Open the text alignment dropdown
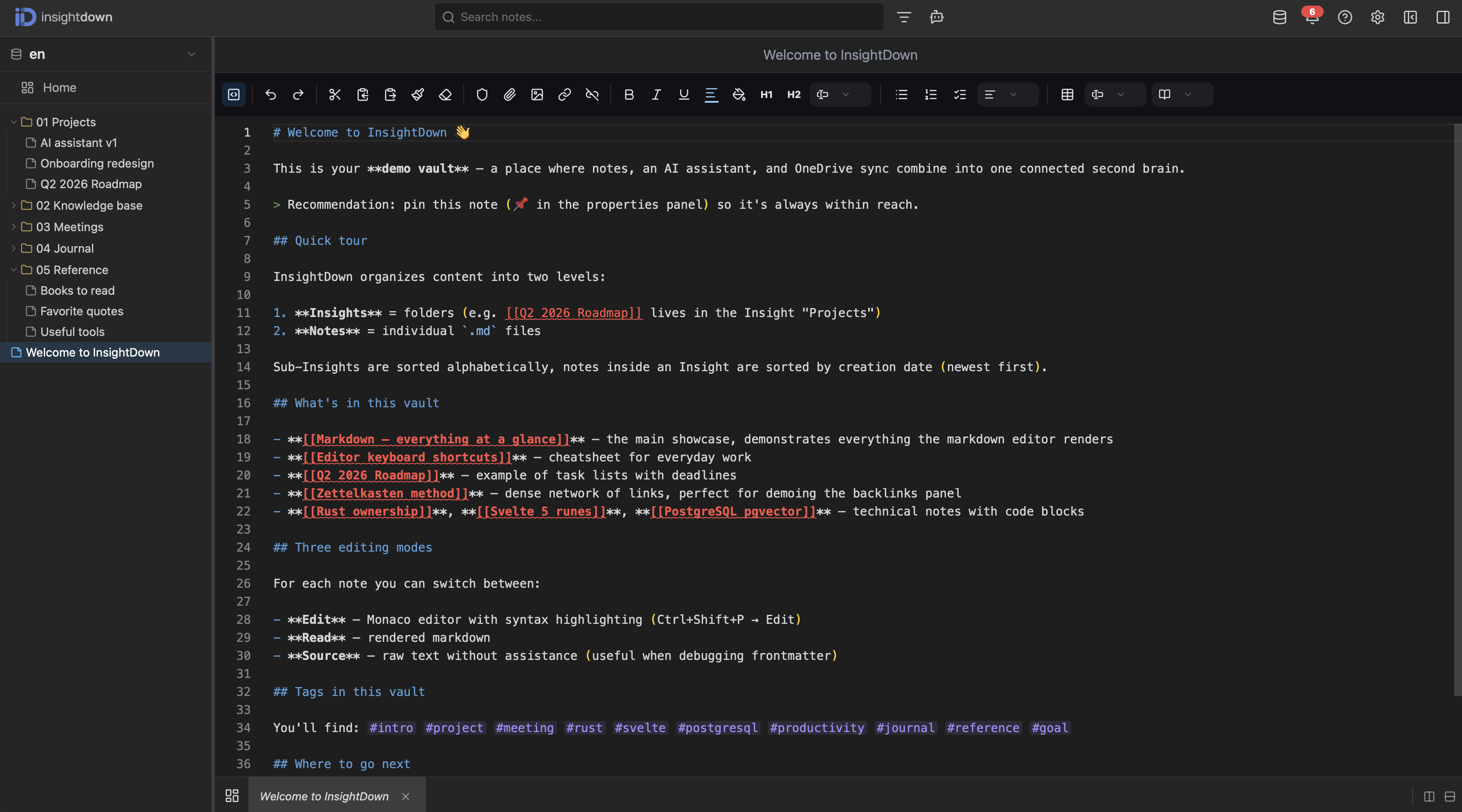The image size is (1462, 812). [x=1007, y=95]
